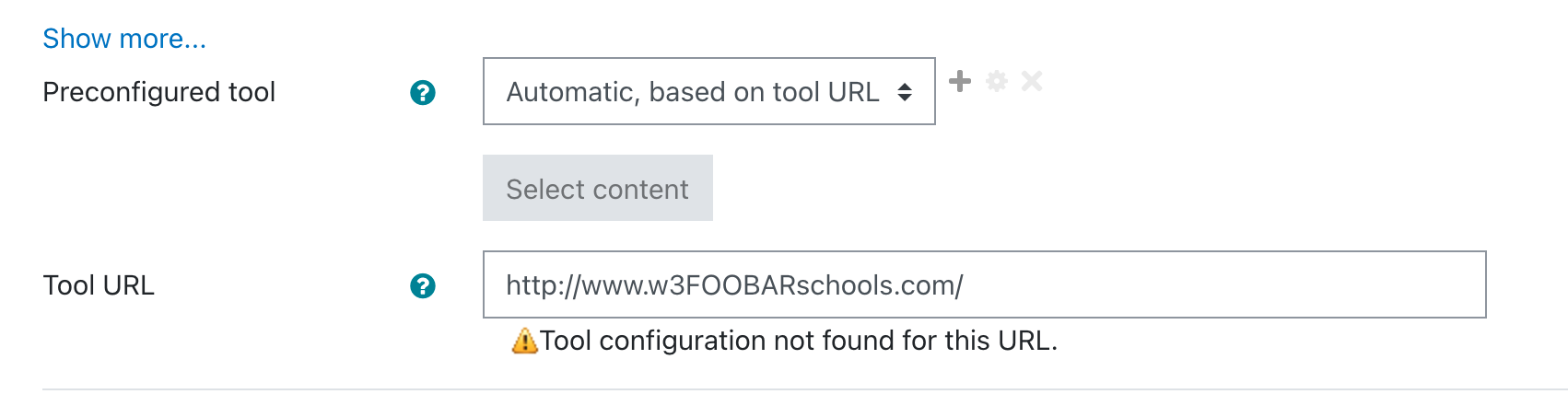
Task: Click the Tool URL label
Action: [x=99, y=285]
